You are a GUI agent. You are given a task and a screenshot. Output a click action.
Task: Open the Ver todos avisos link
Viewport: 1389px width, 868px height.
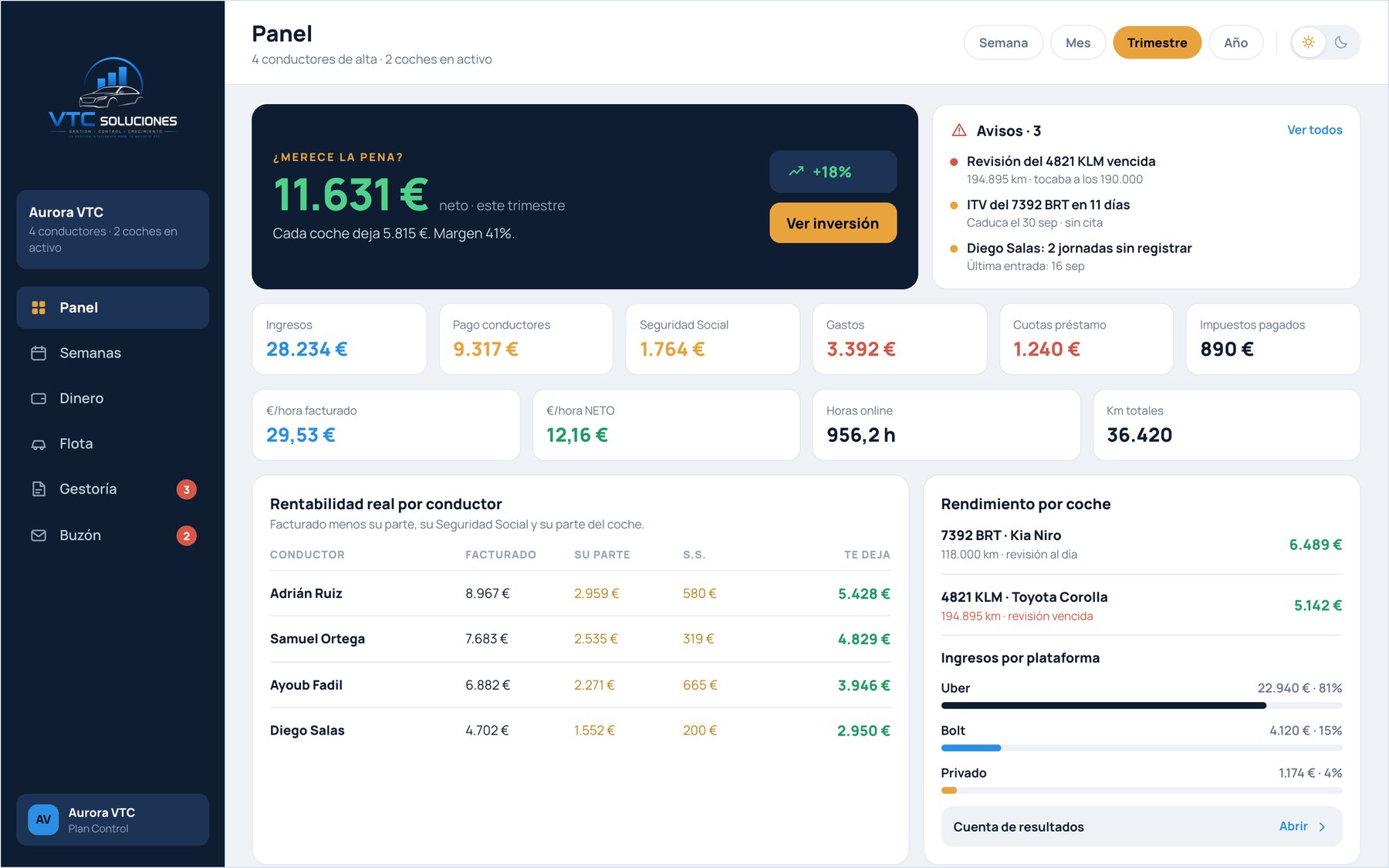pos(1314,130)
